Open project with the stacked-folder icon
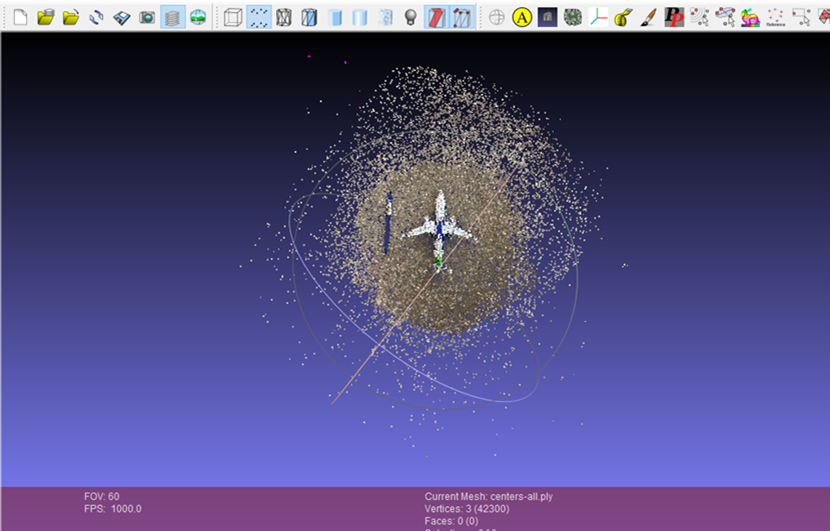This screenshot has width=830, height=531. [x=46, y=17]
